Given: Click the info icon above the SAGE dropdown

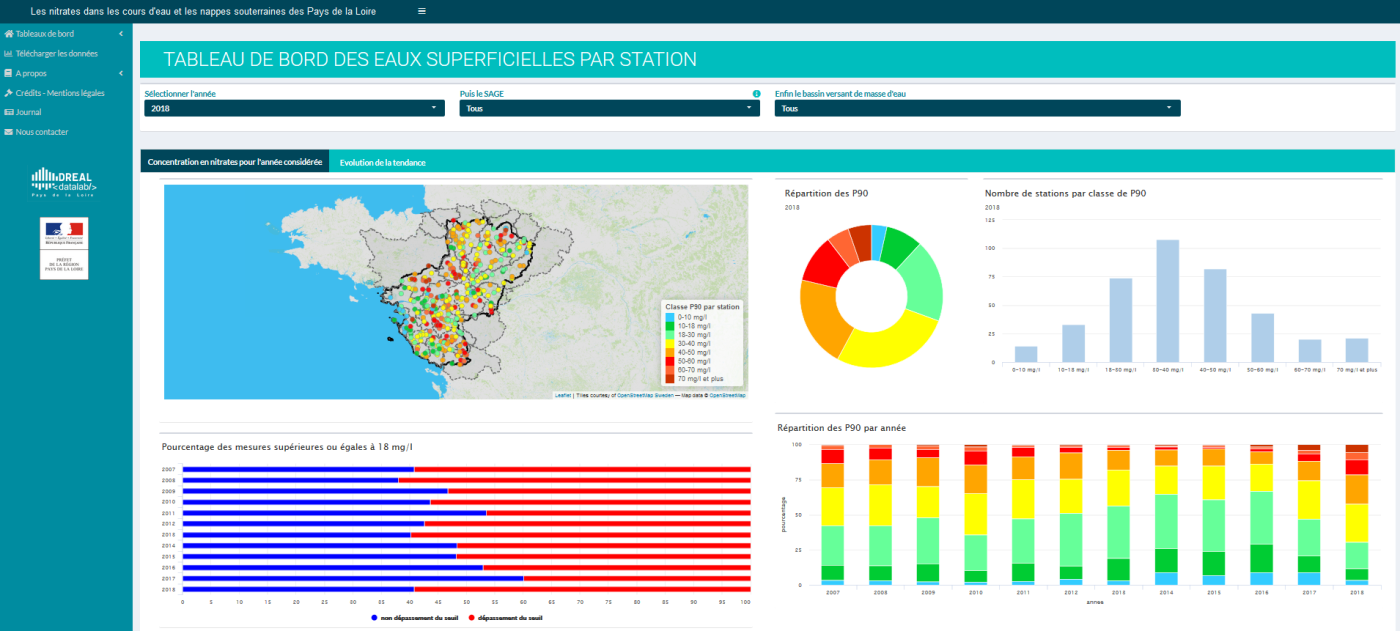Looking at the screenshot, I should coord(756,94).
